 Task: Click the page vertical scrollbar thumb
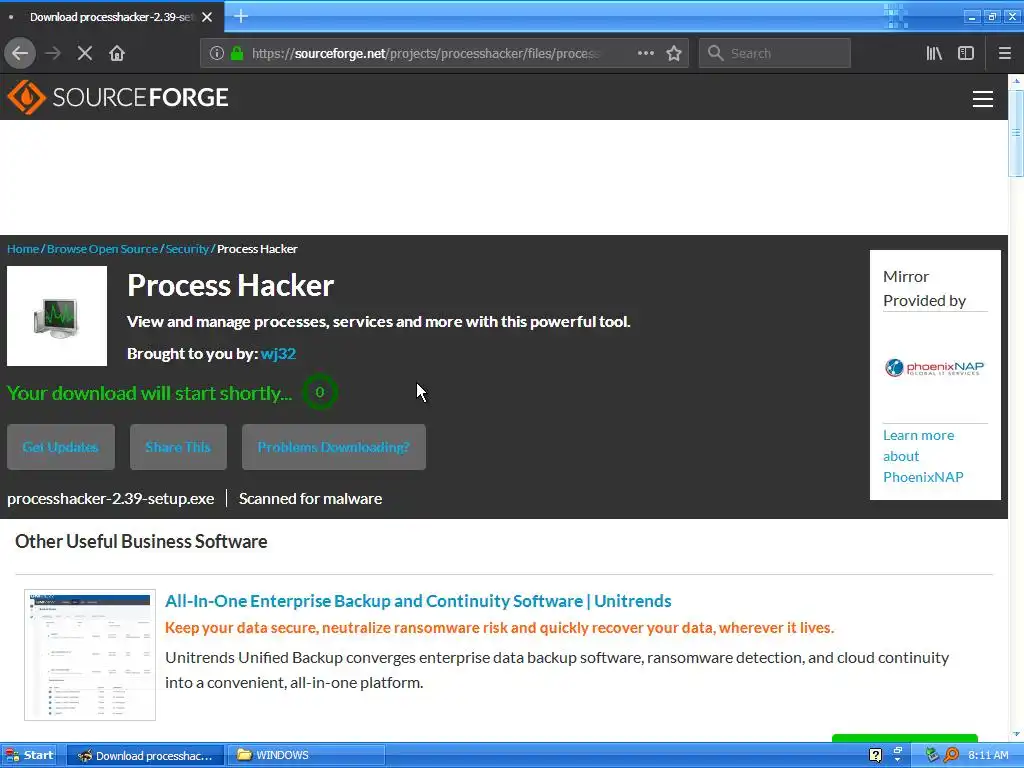[1016, 133]
